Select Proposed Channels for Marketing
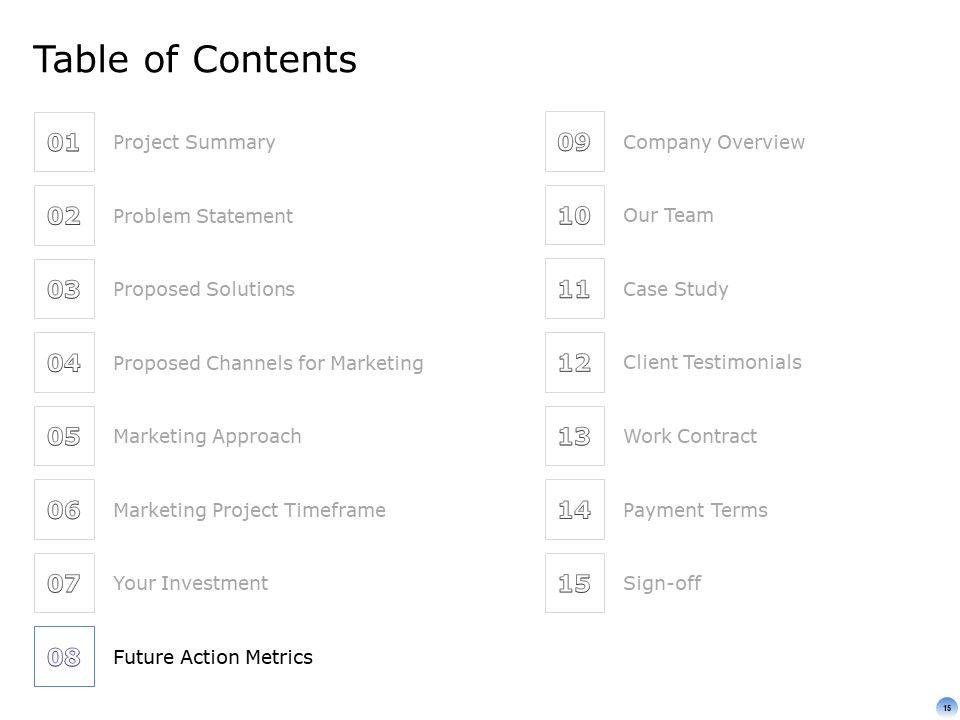This screenshot has width=960, height=720. click(268, 363)
